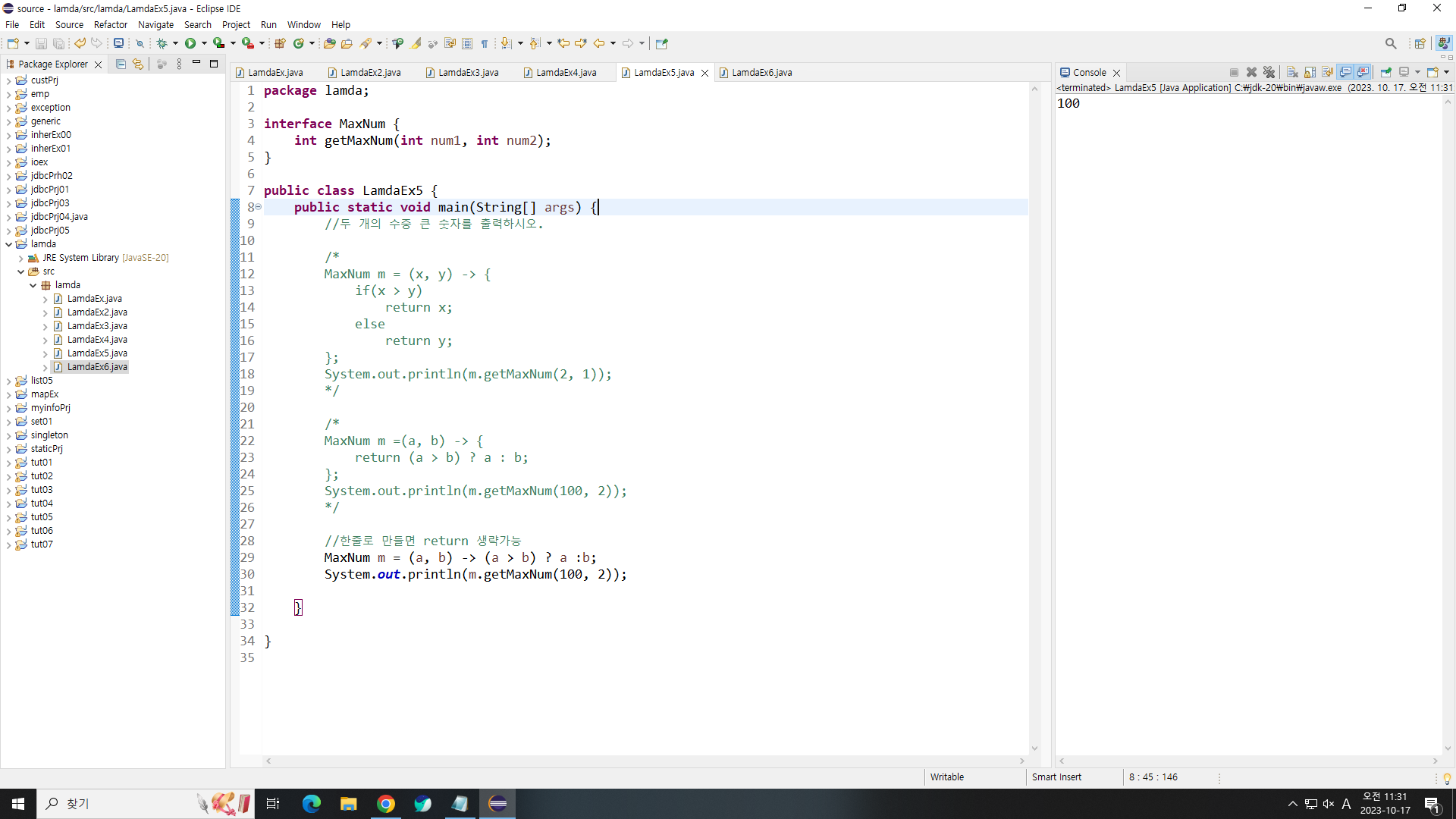Open Chrome from the Windows taskbar
1456x819 pixels.
(x=386, y=804)
